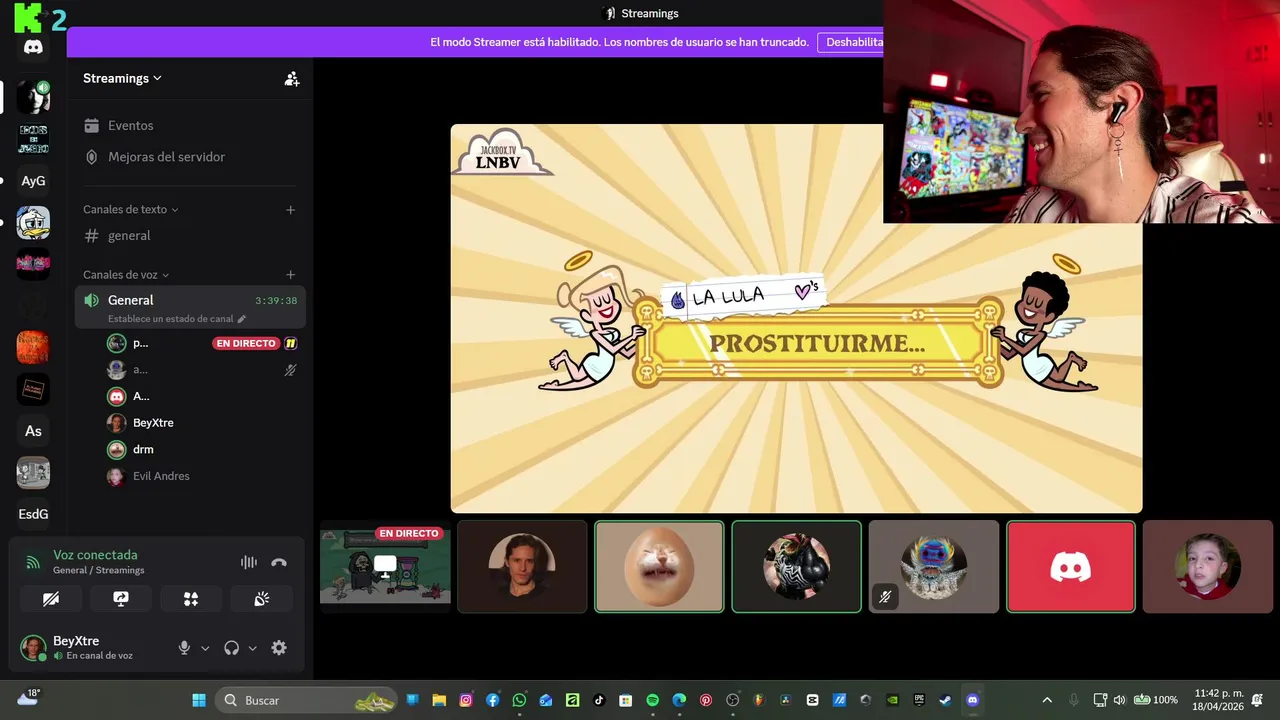Open the duck avatar server icon
1280x720 pixels.
33,223
